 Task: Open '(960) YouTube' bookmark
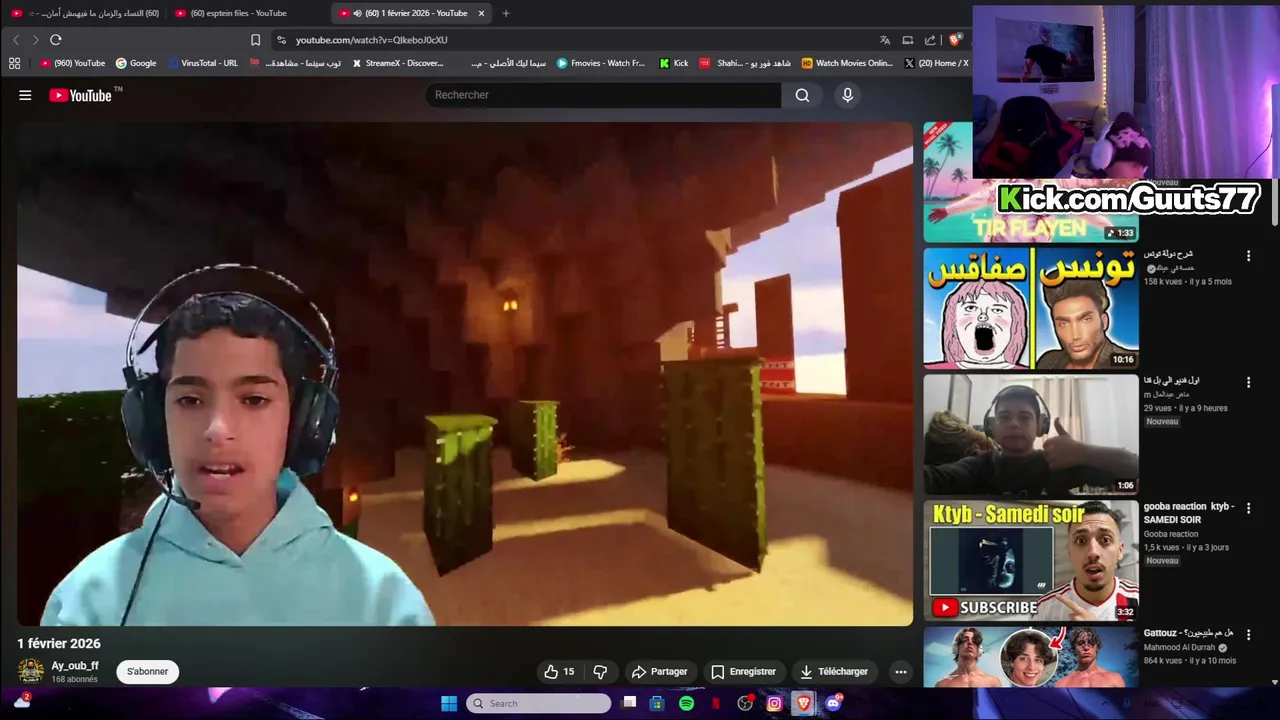point(72,63)
